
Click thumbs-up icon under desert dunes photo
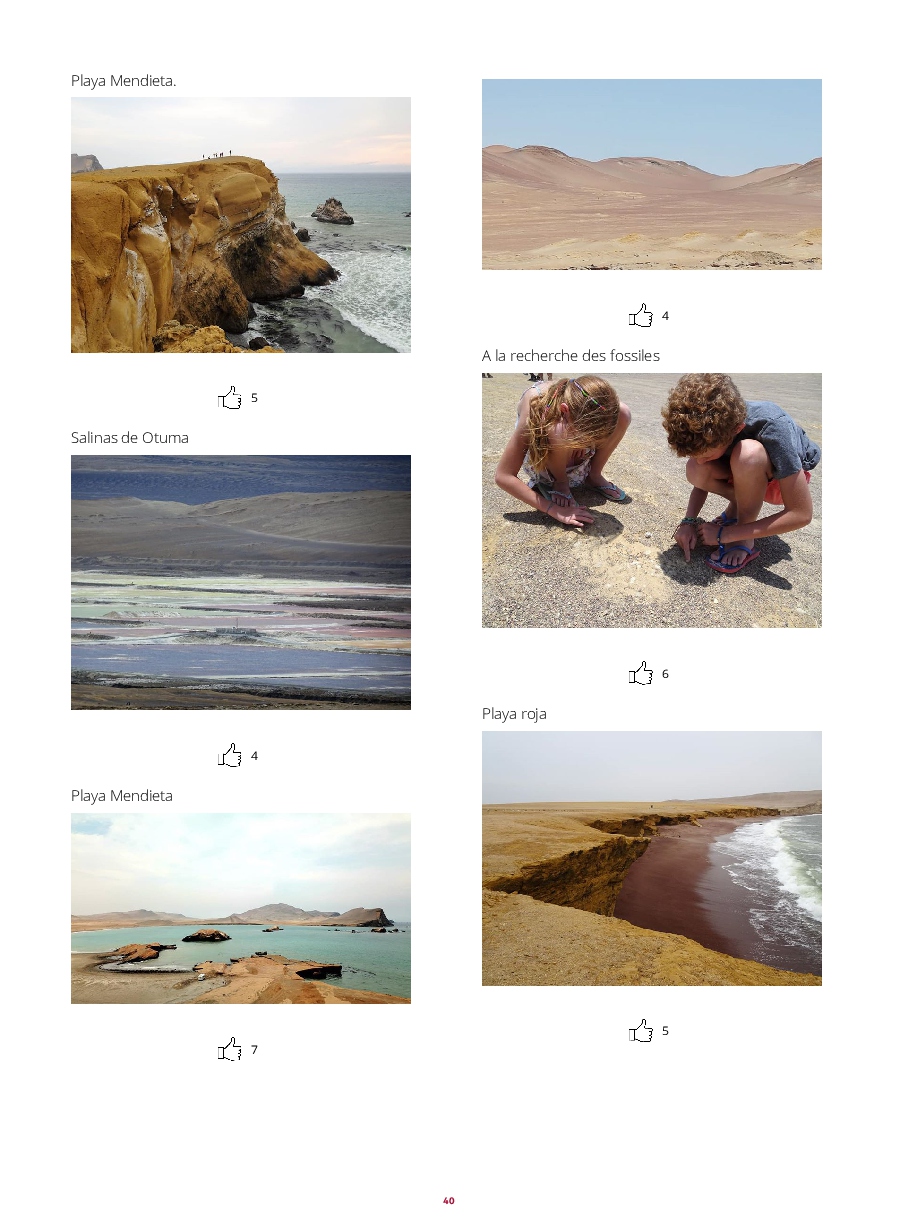click(x=641, y=316)
